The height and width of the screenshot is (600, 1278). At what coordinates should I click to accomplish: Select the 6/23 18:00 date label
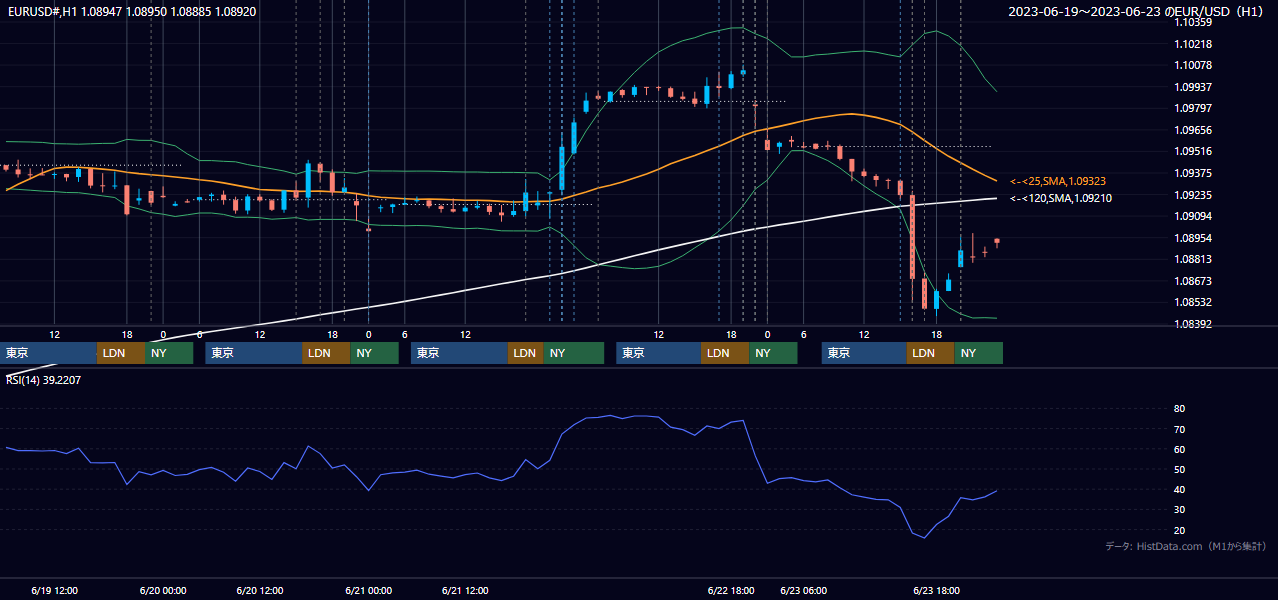[936, 590]
